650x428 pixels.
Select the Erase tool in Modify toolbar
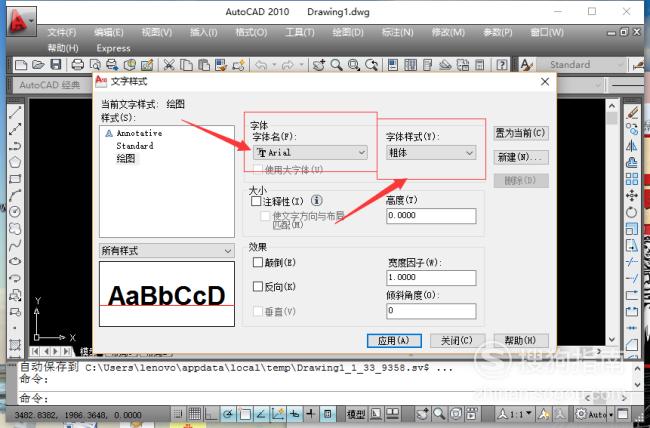point(632,112)
